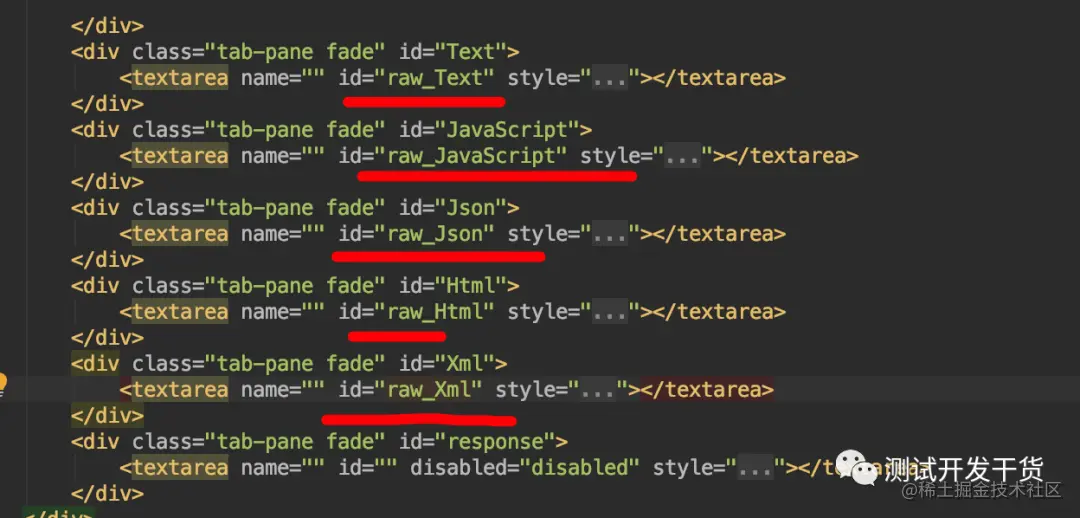Click the closing textarea tag on raw_Xml line
1080x518 pixels.
click(x=707, y=390)
